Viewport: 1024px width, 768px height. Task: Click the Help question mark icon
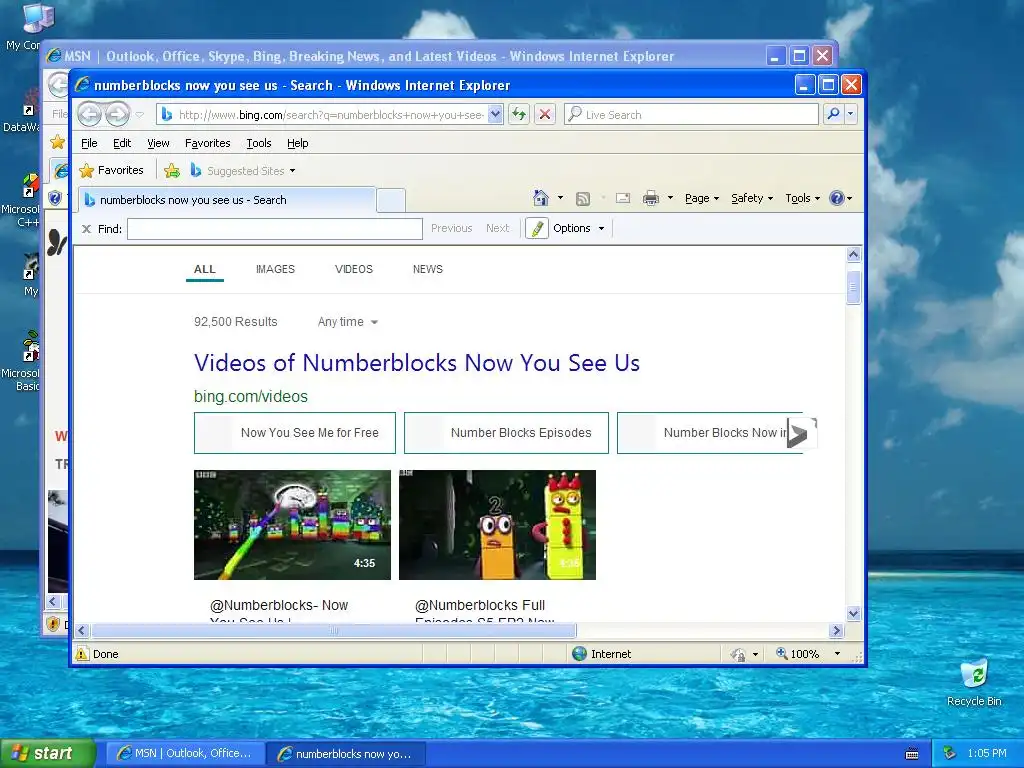(837, 198)
